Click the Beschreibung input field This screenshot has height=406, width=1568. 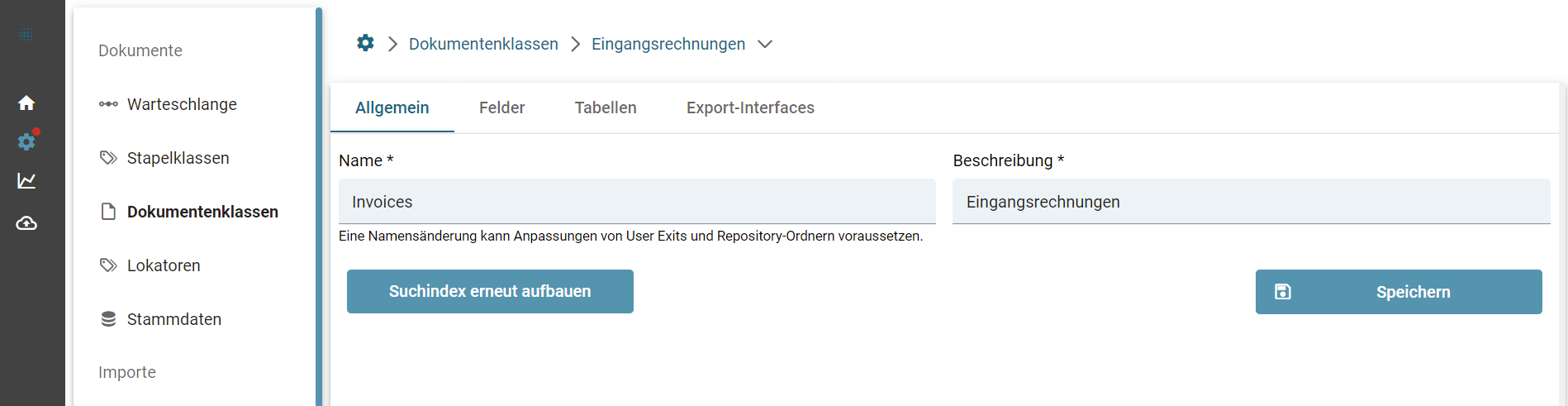1250,202
